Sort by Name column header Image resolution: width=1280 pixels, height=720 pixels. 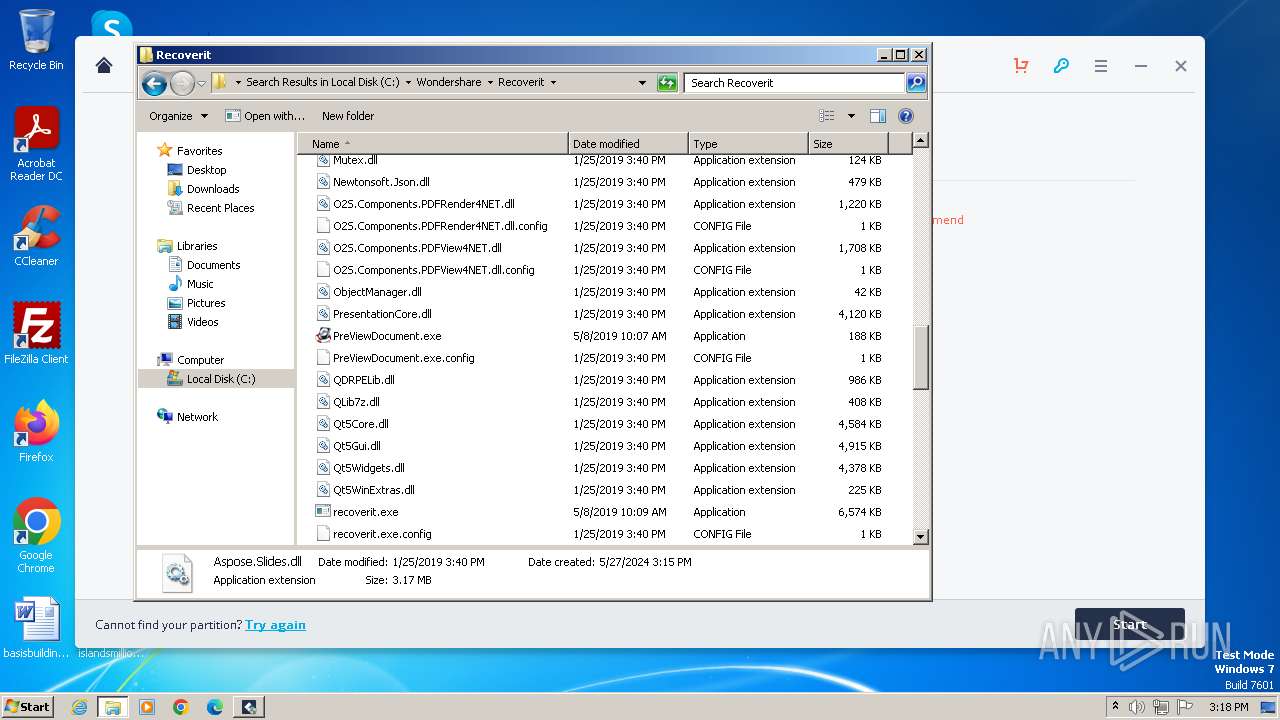[433, 144]
